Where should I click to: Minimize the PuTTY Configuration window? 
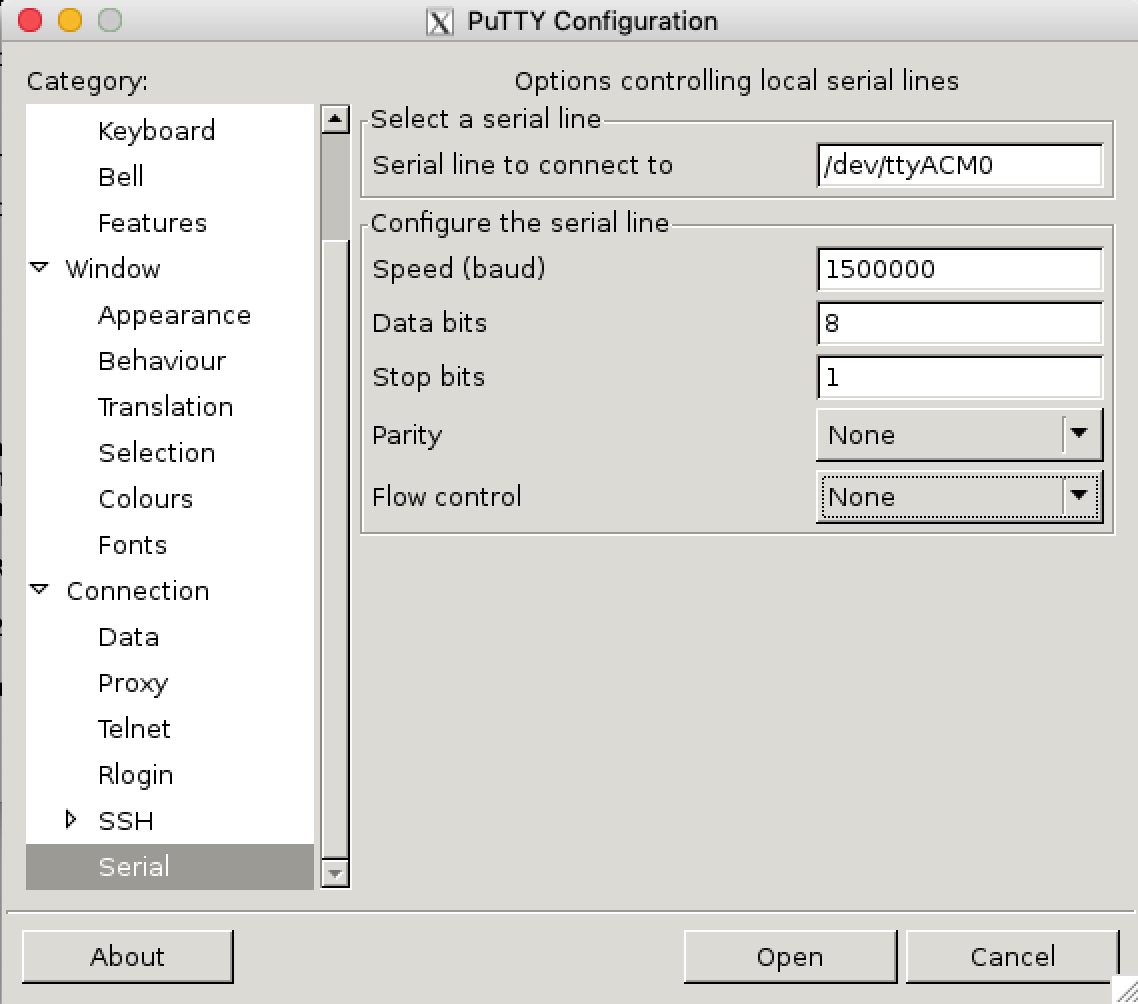[70, 20]
